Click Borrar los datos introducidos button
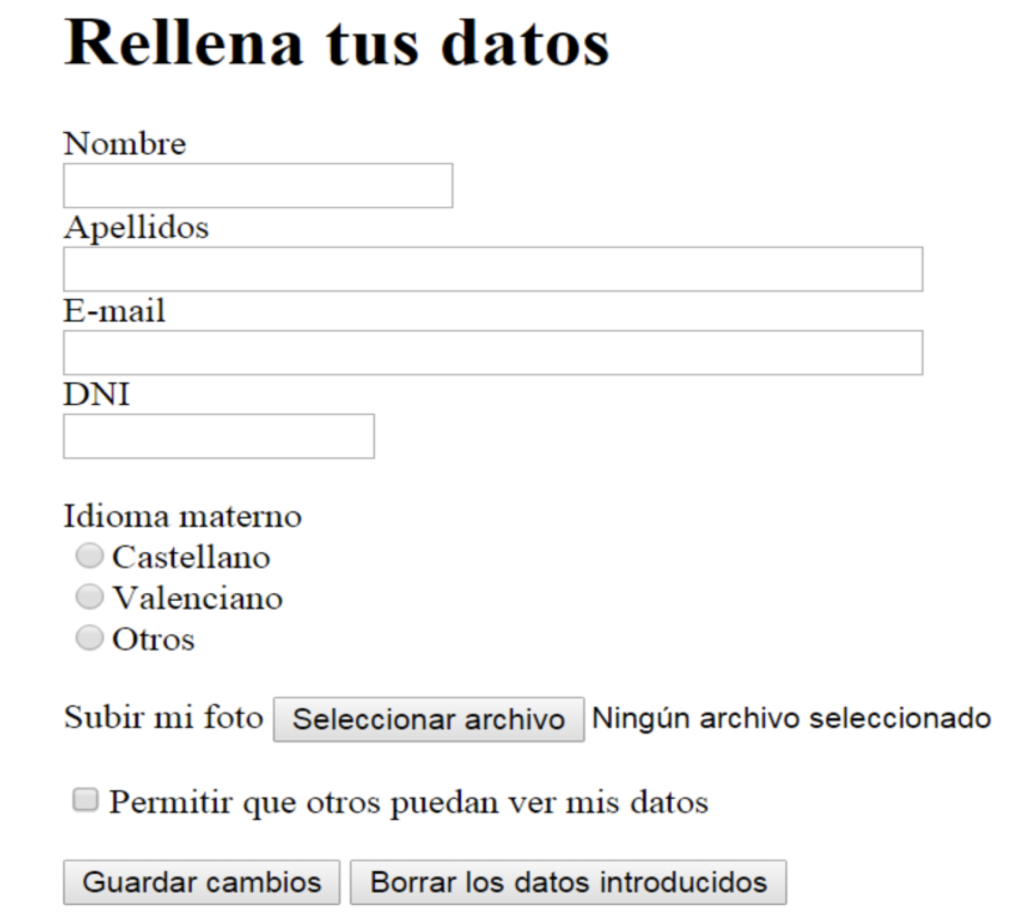Viewport: 1024px width, 919px height. pos(568,882)
